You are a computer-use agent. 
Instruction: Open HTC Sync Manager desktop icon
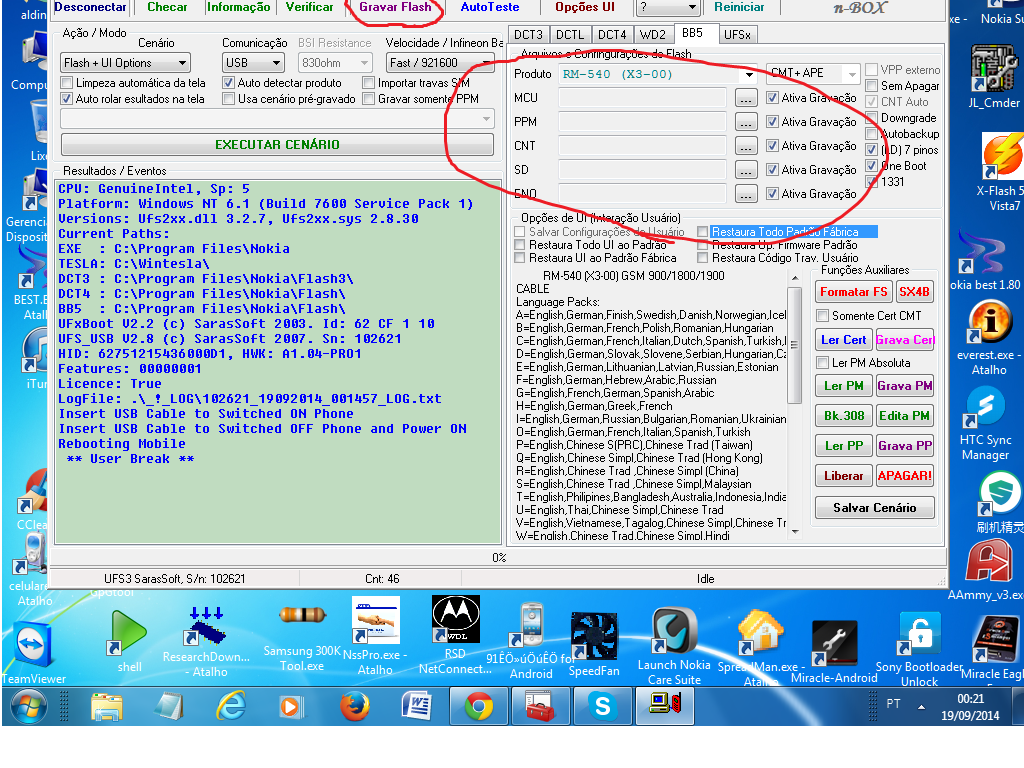(985, 423)
